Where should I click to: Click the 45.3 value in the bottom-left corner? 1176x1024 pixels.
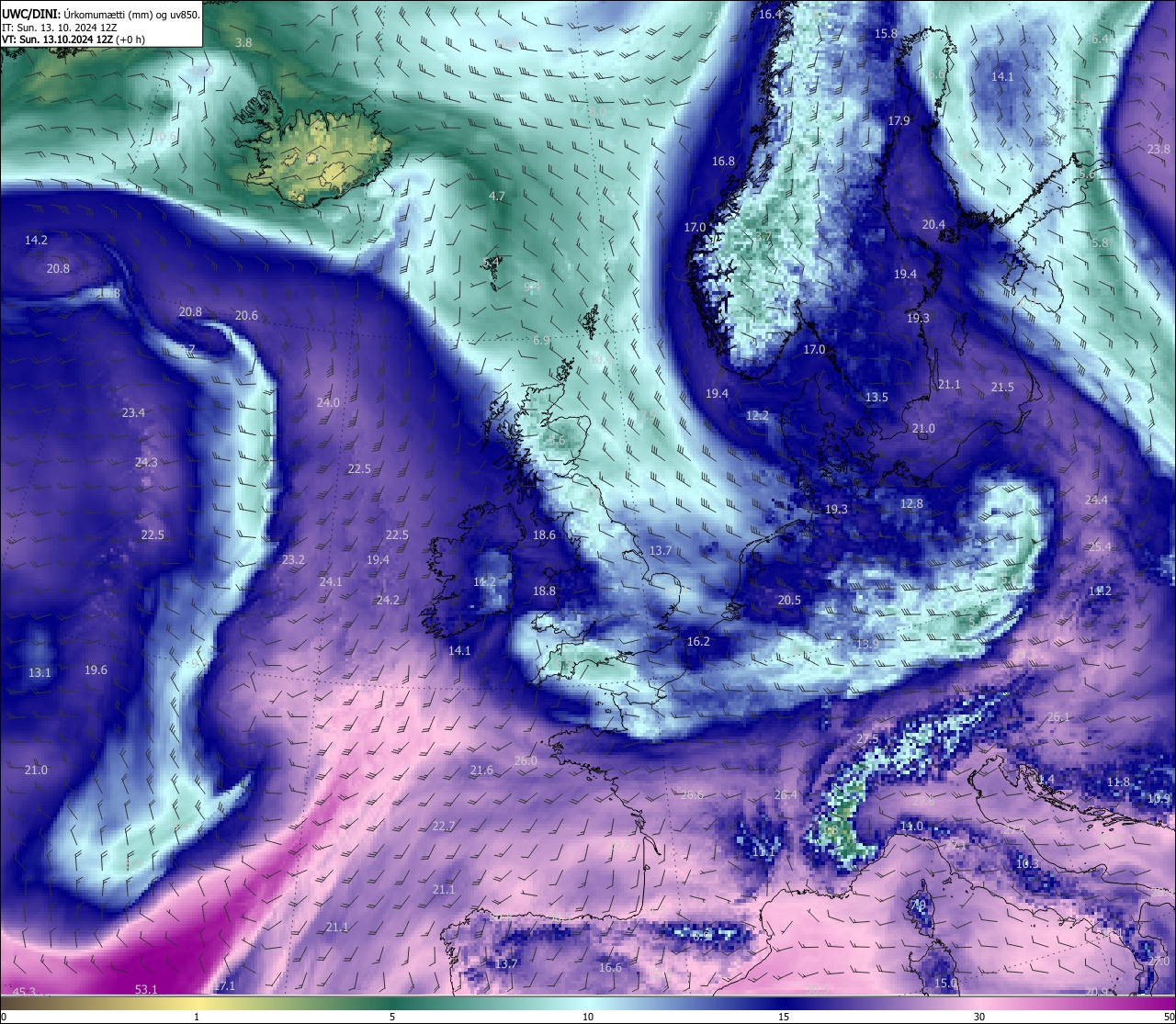(x=24, y=992)
